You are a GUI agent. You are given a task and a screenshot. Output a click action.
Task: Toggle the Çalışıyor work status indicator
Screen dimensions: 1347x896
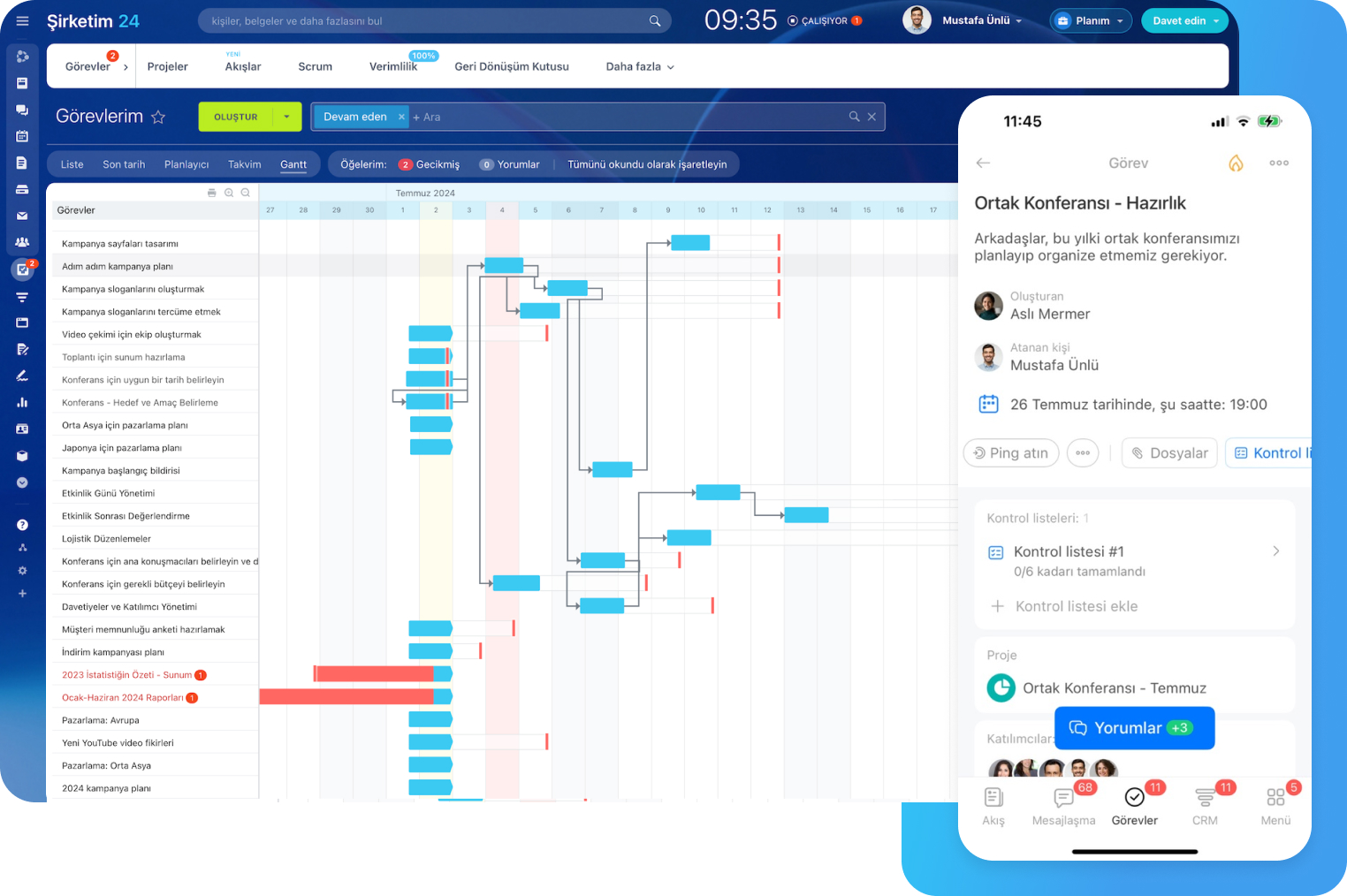click(823, 21)
